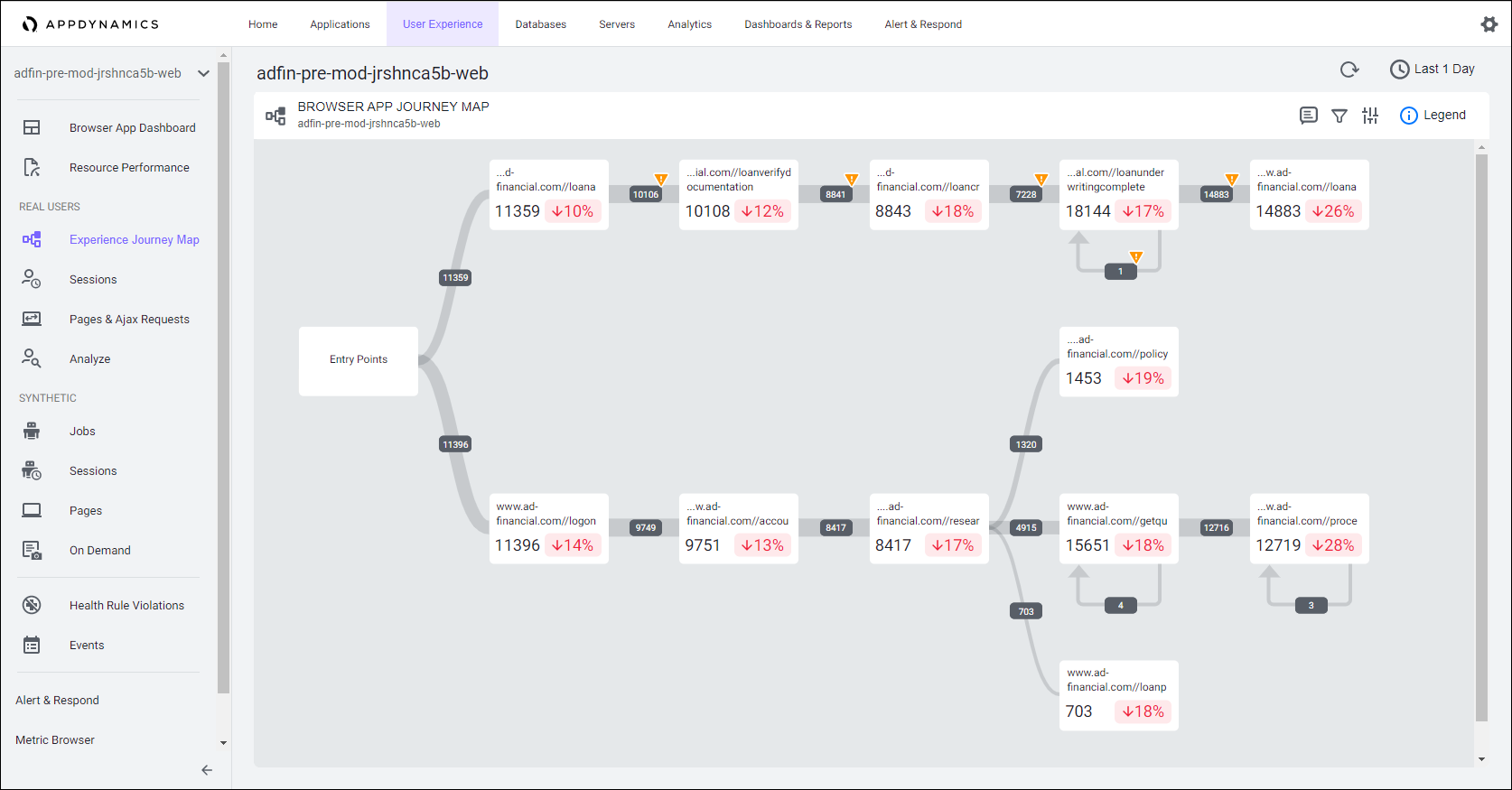Switch to the Databases tab
Image resolution: width=1512 pixels, height=790 pixels.
click(541, 24)
